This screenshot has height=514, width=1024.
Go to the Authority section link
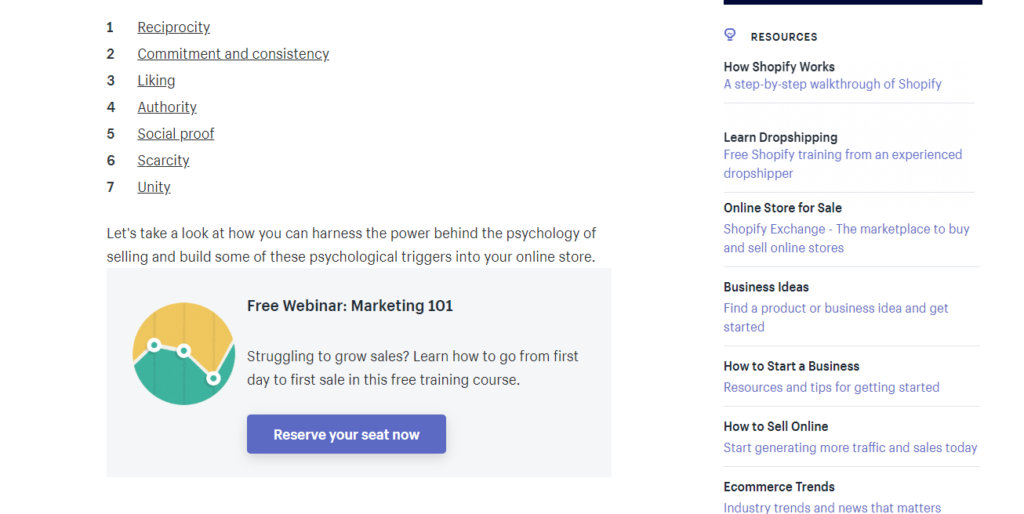(167, 107)
